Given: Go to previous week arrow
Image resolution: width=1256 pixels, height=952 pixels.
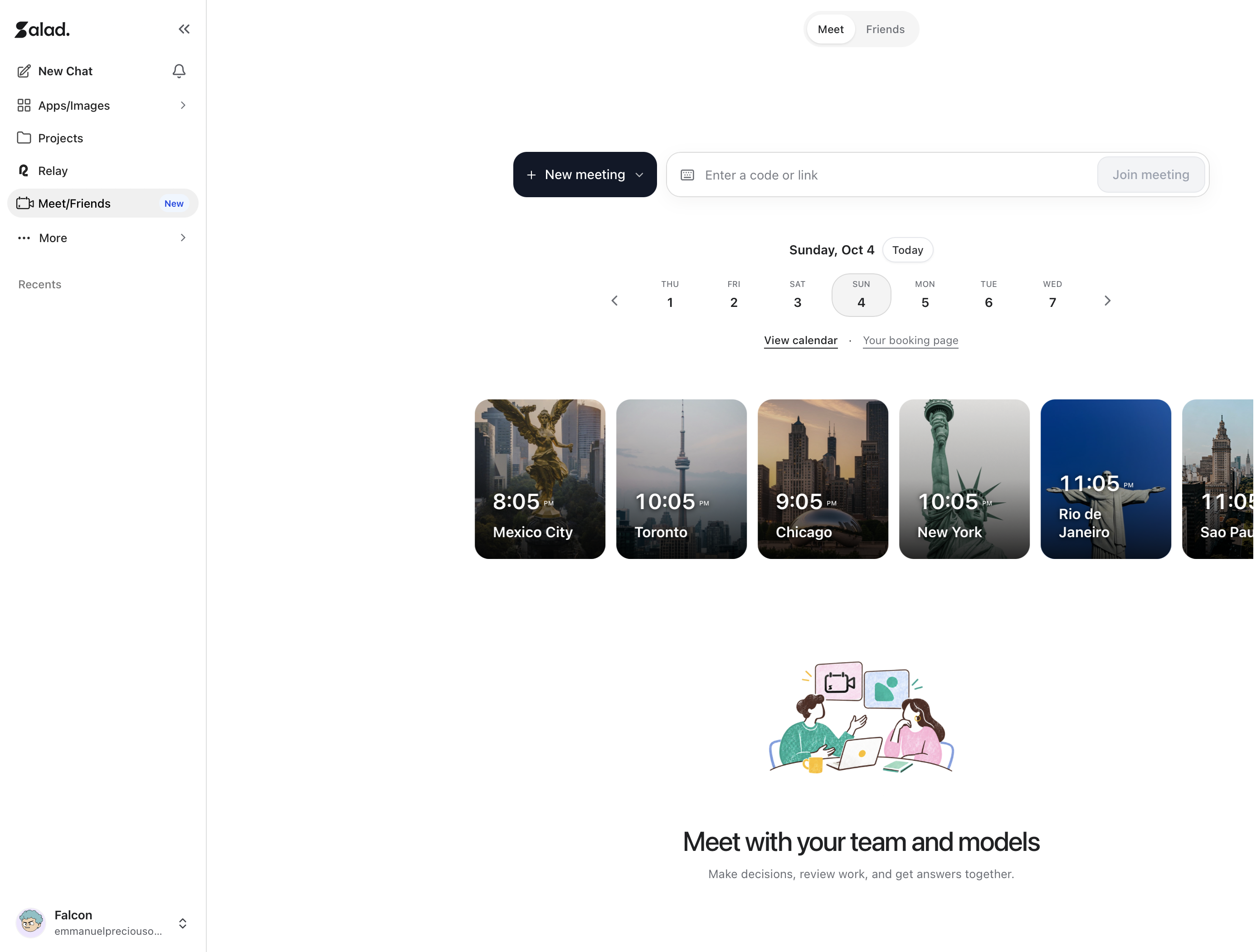Looking at the screenshot, I should click(x=614, y=301).
